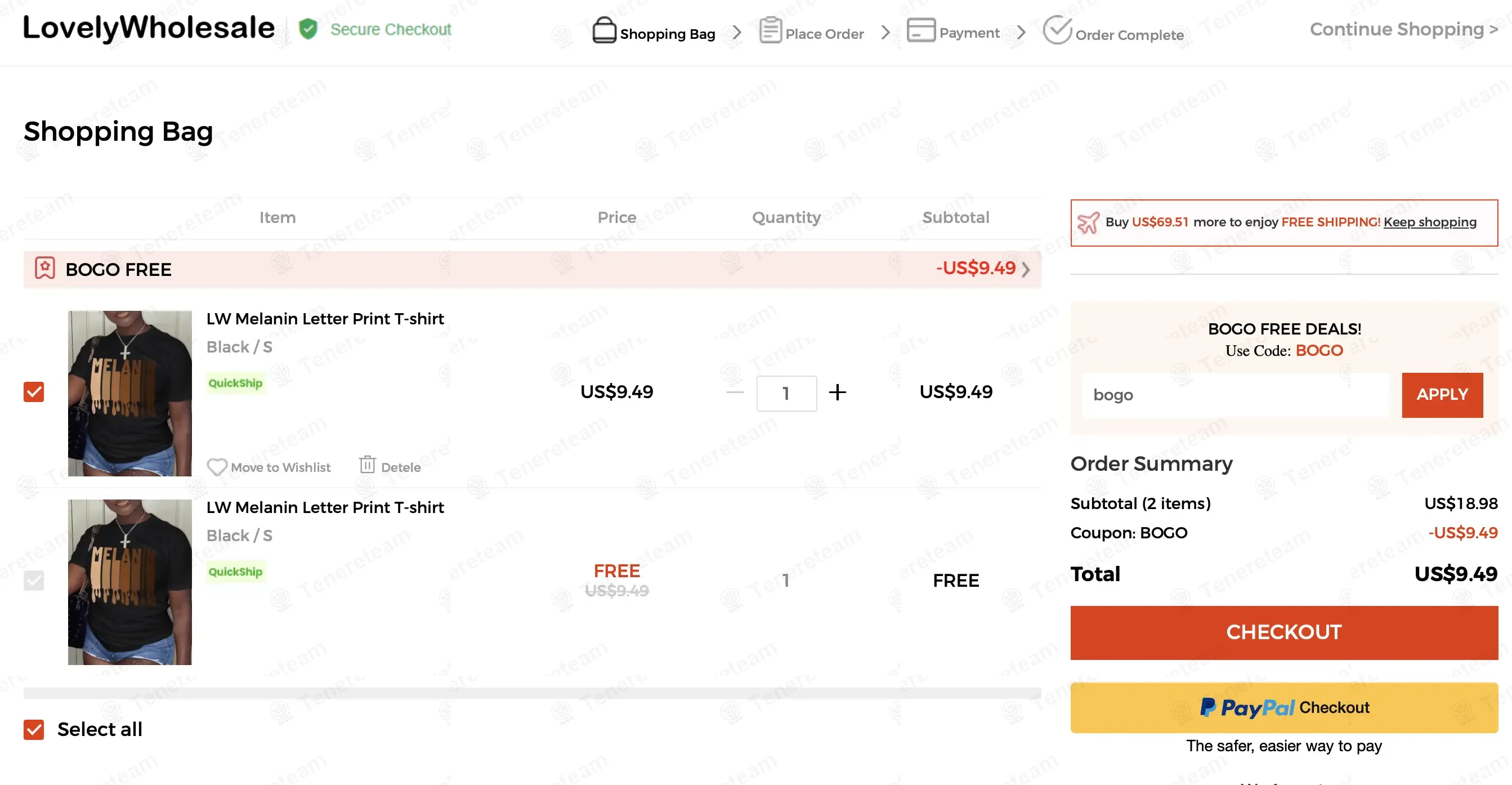Click the Keep shopping link
The height and width of the screenshot is (785, 1512).
[x=1430, y=222]
